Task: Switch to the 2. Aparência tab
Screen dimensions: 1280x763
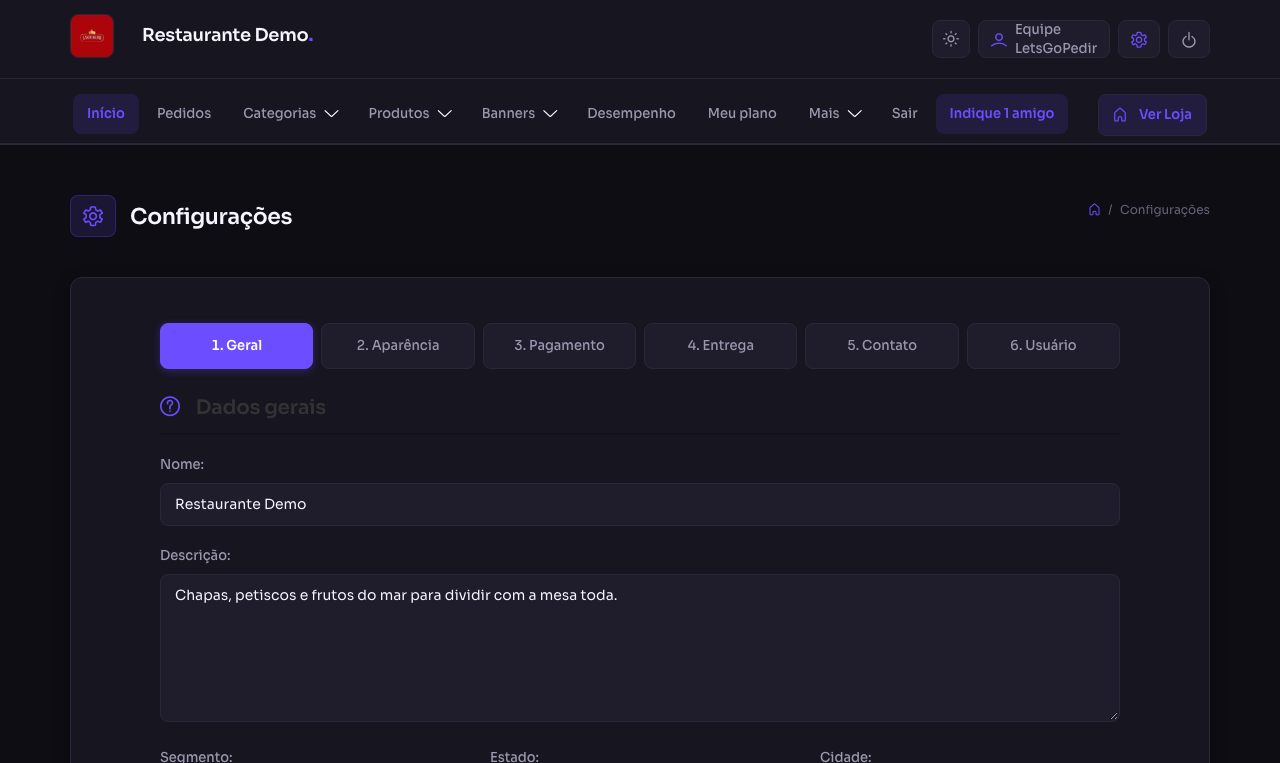Action: coord(398,346)
